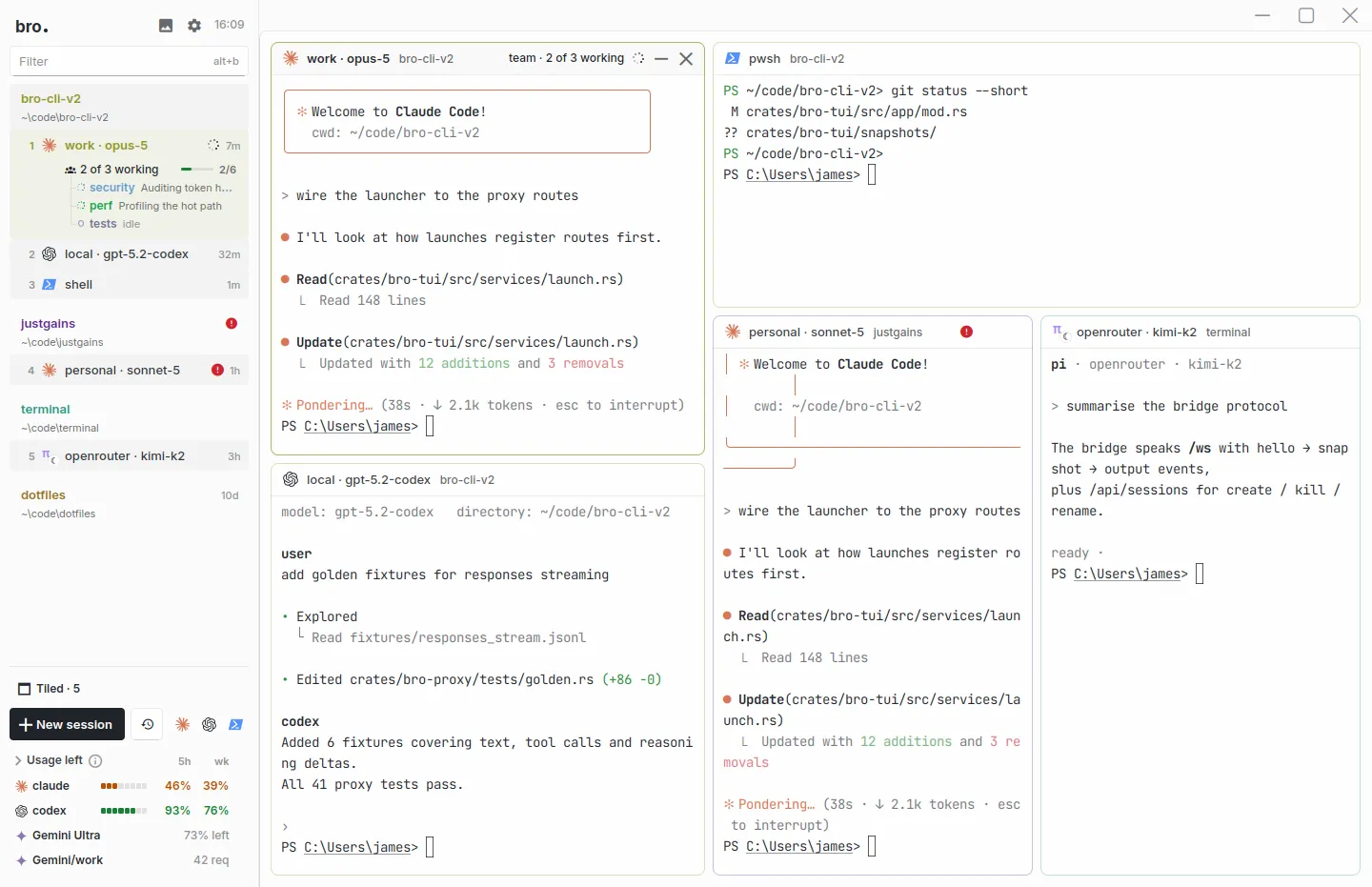Click the team members icon beside 2 of 3 working
This screenshot has height=887, width=1372.
tap(71, 170)
